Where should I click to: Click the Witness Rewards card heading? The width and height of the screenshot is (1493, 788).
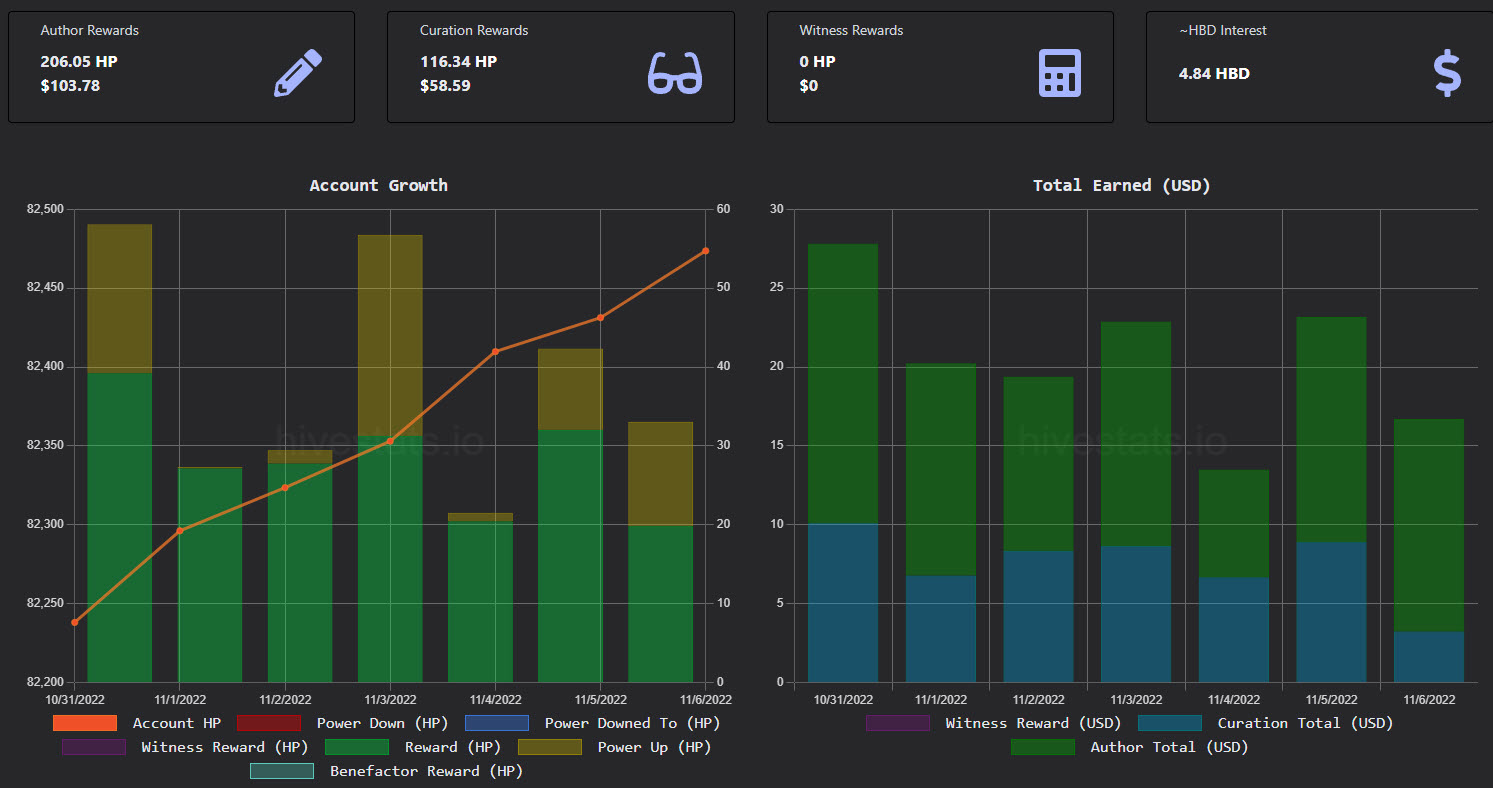(x=851, y=30)
